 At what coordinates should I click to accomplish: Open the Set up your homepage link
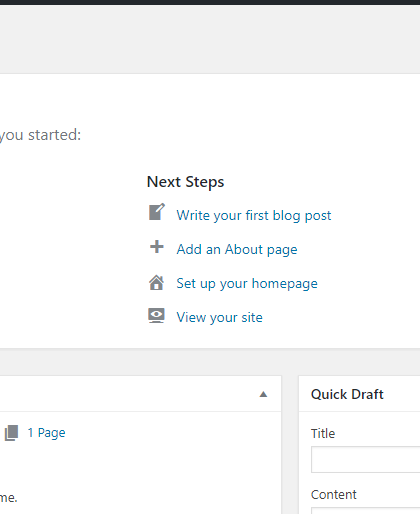247,284
